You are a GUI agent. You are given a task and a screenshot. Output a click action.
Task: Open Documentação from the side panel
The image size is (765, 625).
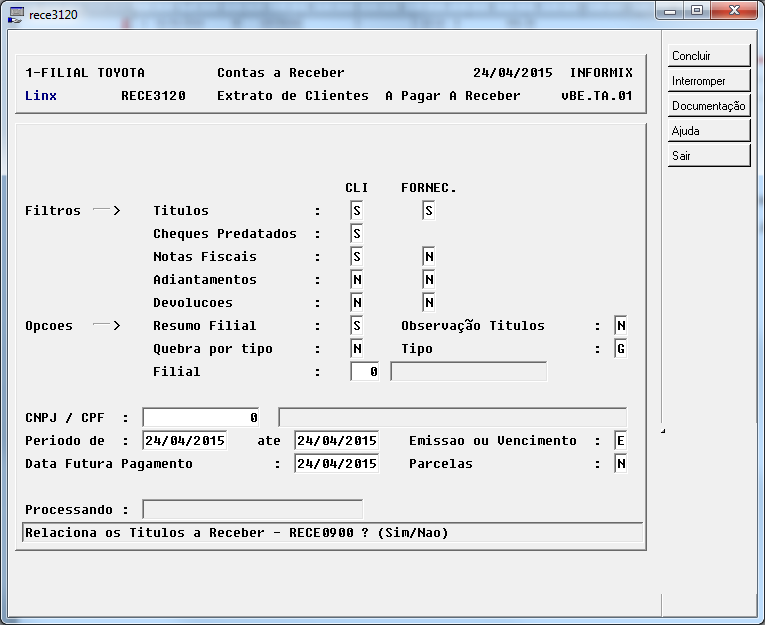tap(708, 105)
